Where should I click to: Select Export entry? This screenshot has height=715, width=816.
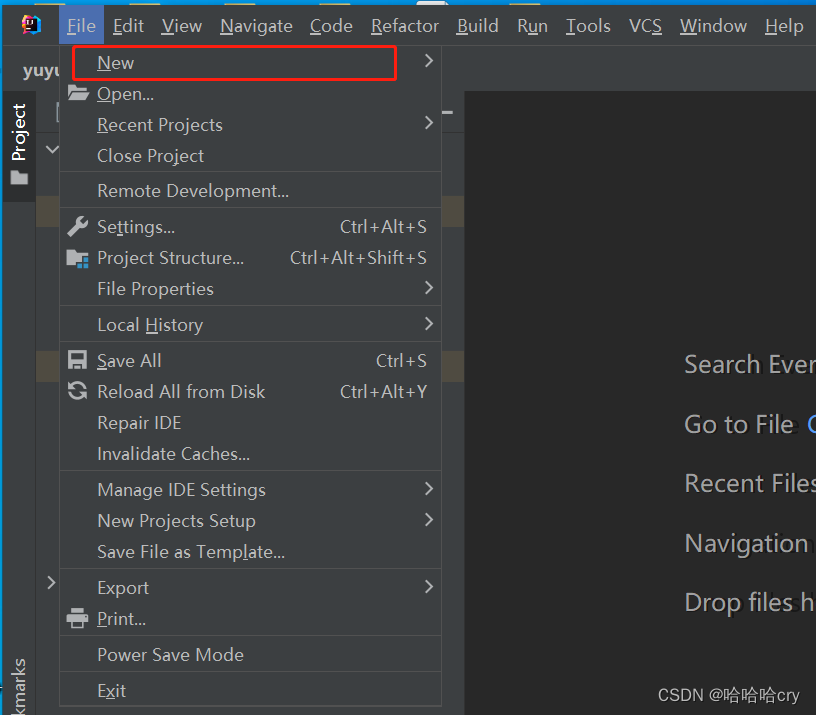pyautogui.click(x=250, y=588)
